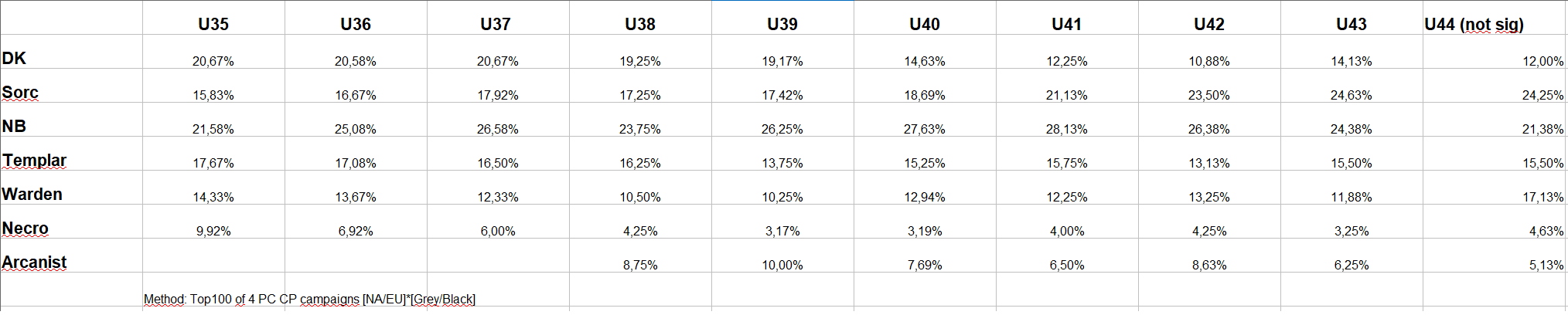Click Sorc U43 cell with 24,63%
The height and width of the screenshot is (315, 1568).
tap(1352, 86)
